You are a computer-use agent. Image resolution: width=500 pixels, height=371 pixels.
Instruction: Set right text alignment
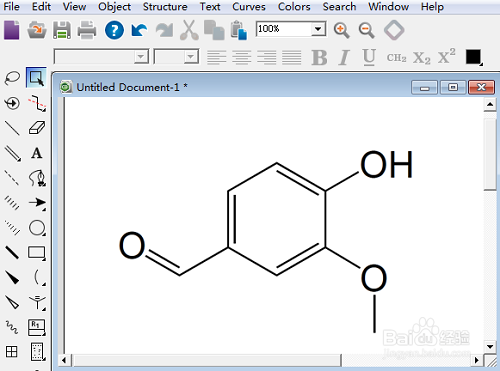pyautogui.click(x=267, y=57)
